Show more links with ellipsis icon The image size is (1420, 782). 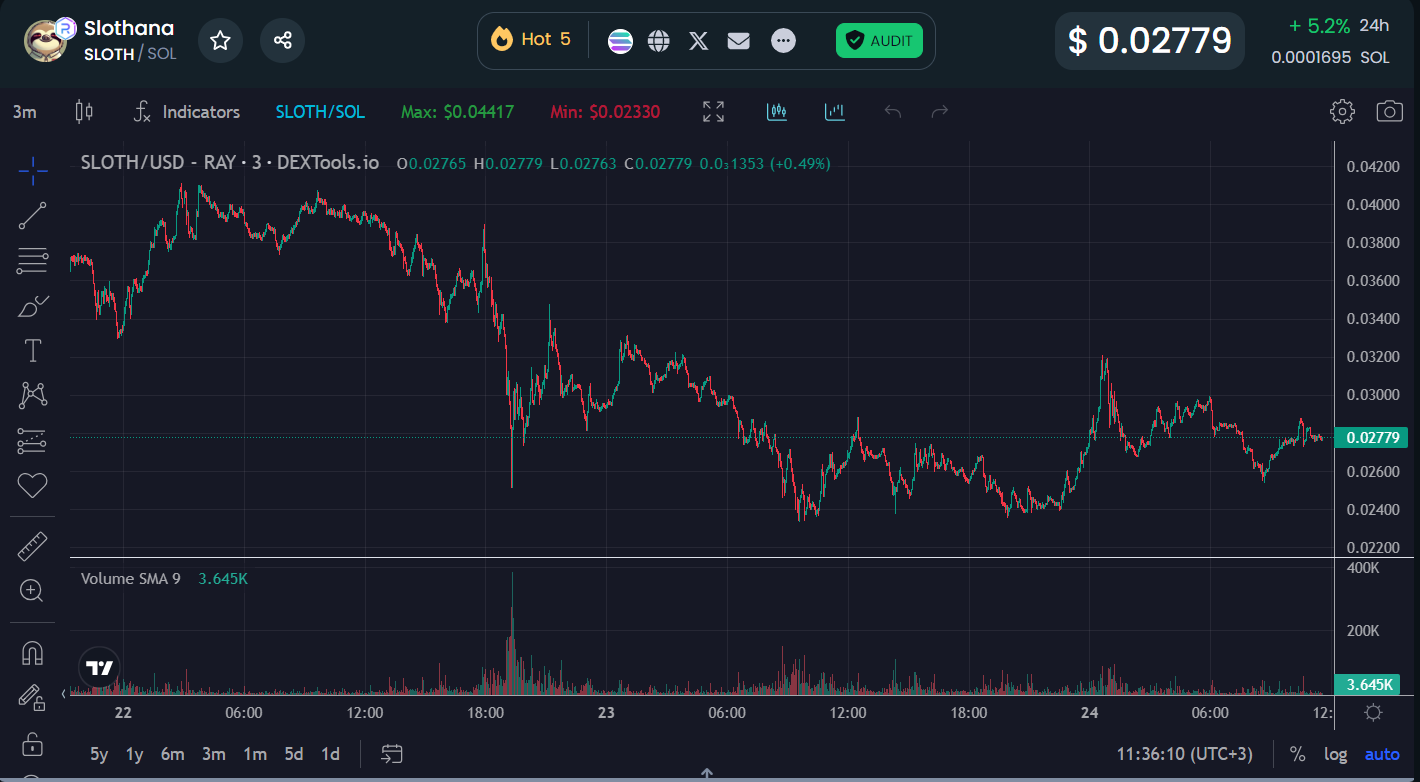point(784,41)
